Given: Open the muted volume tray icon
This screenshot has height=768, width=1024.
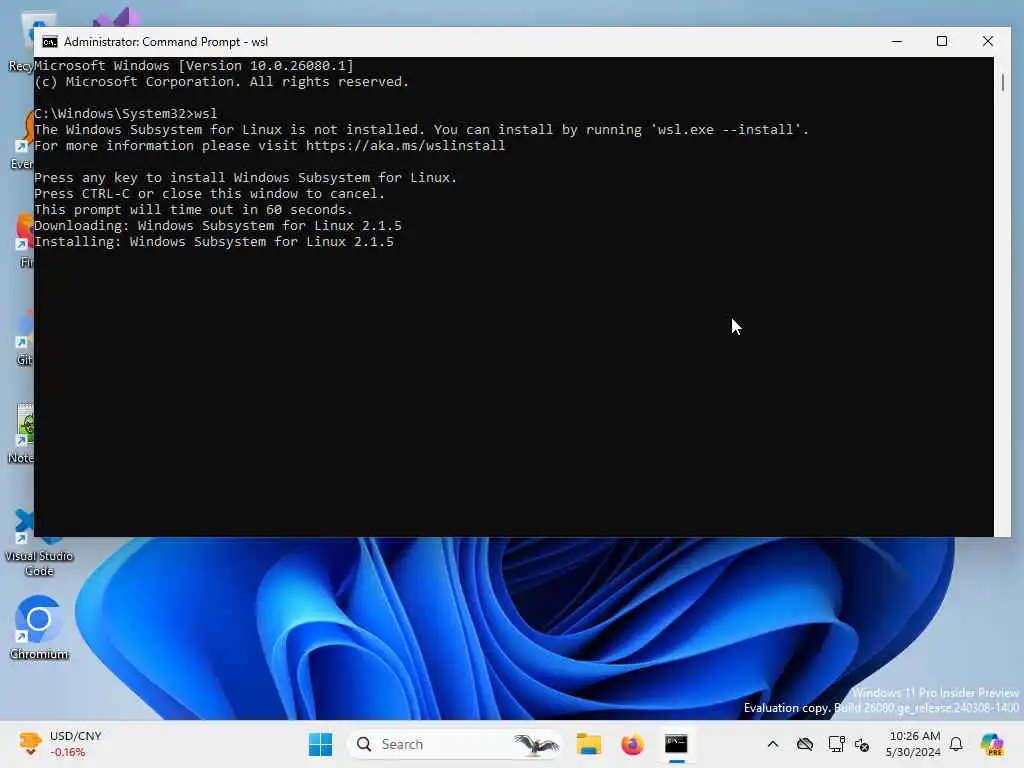Looking at the screenshot, I should click(x=862, y=744).
